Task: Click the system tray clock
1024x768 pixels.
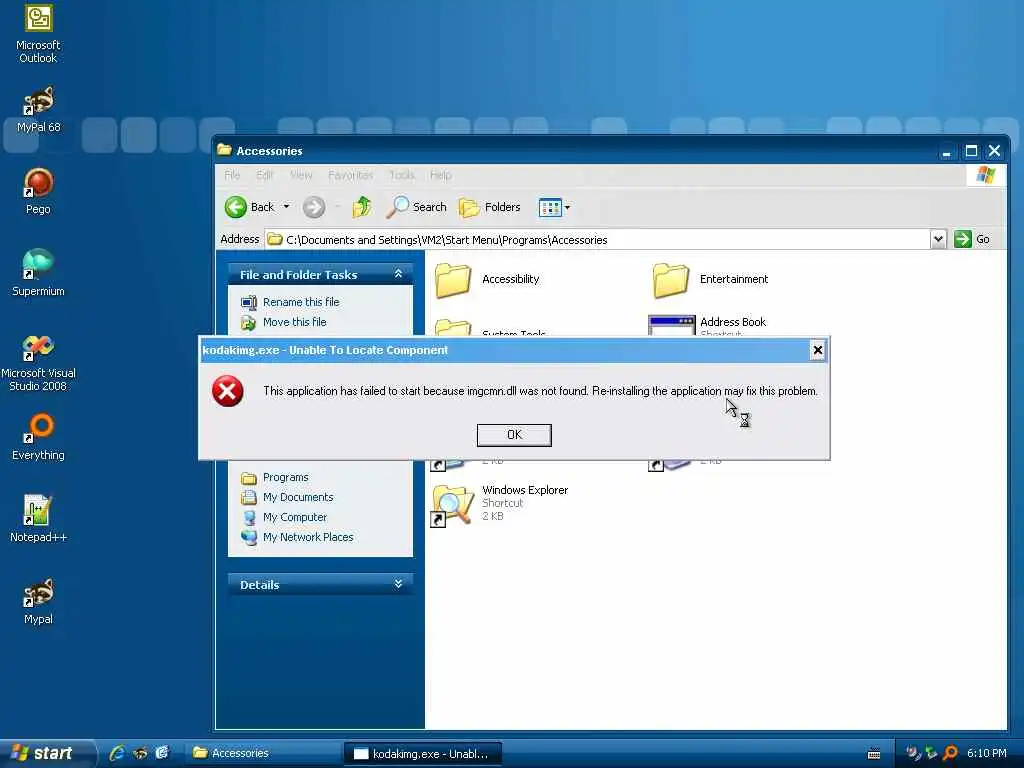Action: [986, 754]
